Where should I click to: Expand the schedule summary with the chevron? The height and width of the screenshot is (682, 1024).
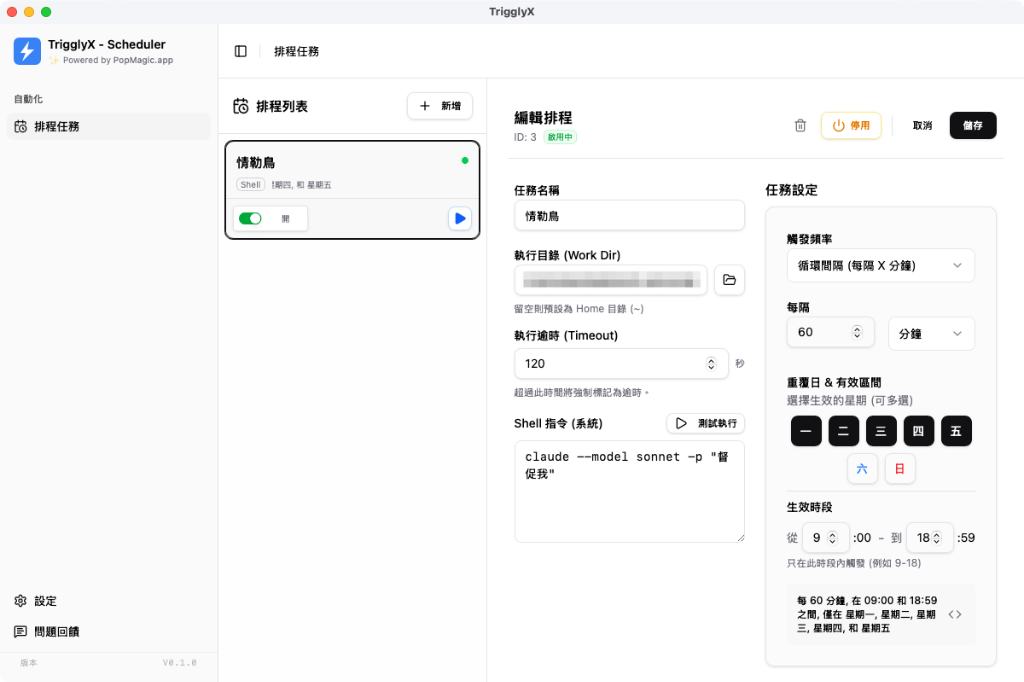tap(955, 614)
